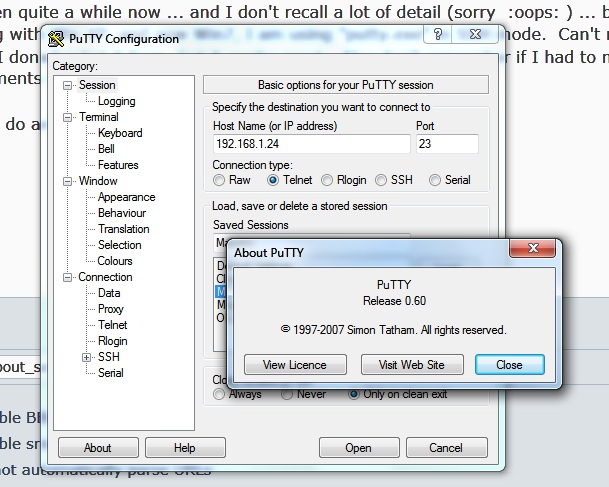
Task: Open the Telnet settings category in tree
Action: 113,325
